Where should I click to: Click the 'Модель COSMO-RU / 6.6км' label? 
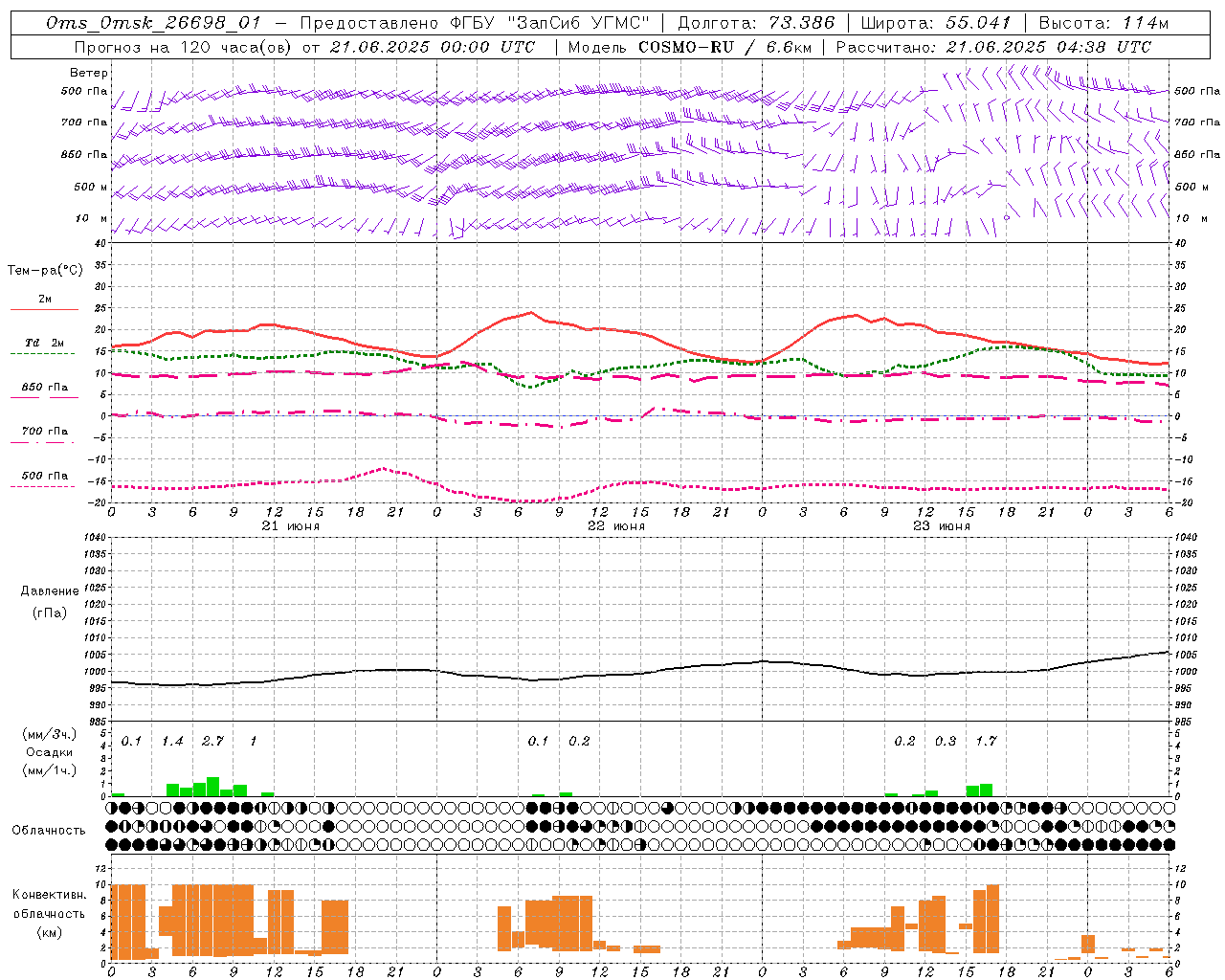pos(689,47)
